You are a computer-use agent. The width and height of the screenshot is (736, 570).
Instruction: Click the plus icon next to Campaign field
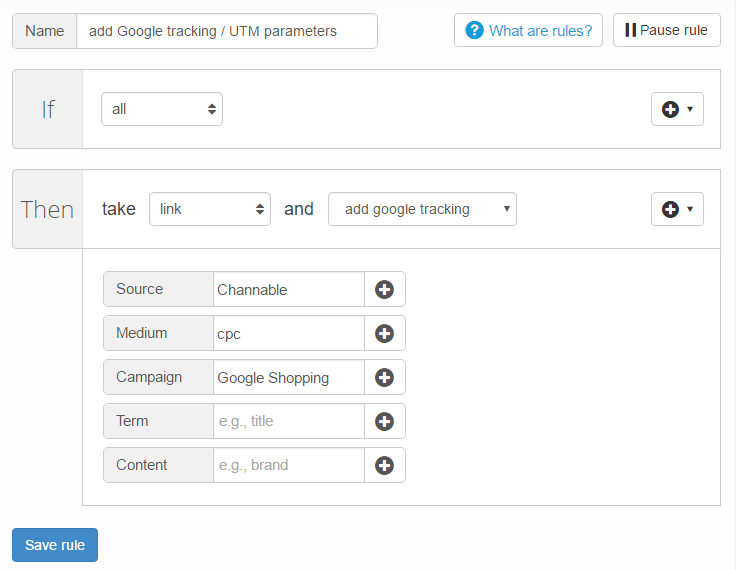384,377
